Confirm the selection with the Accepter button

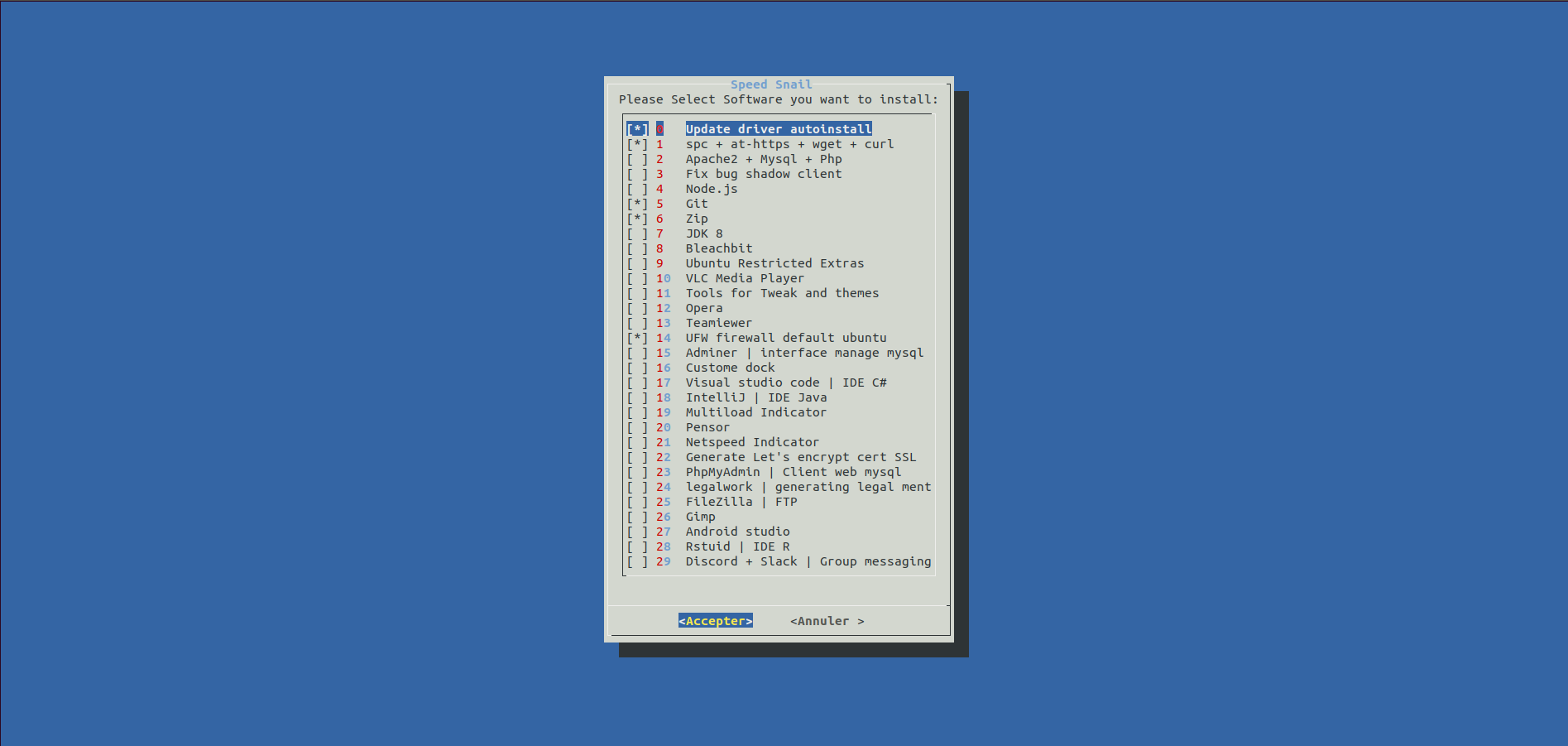tap(716, 621)
